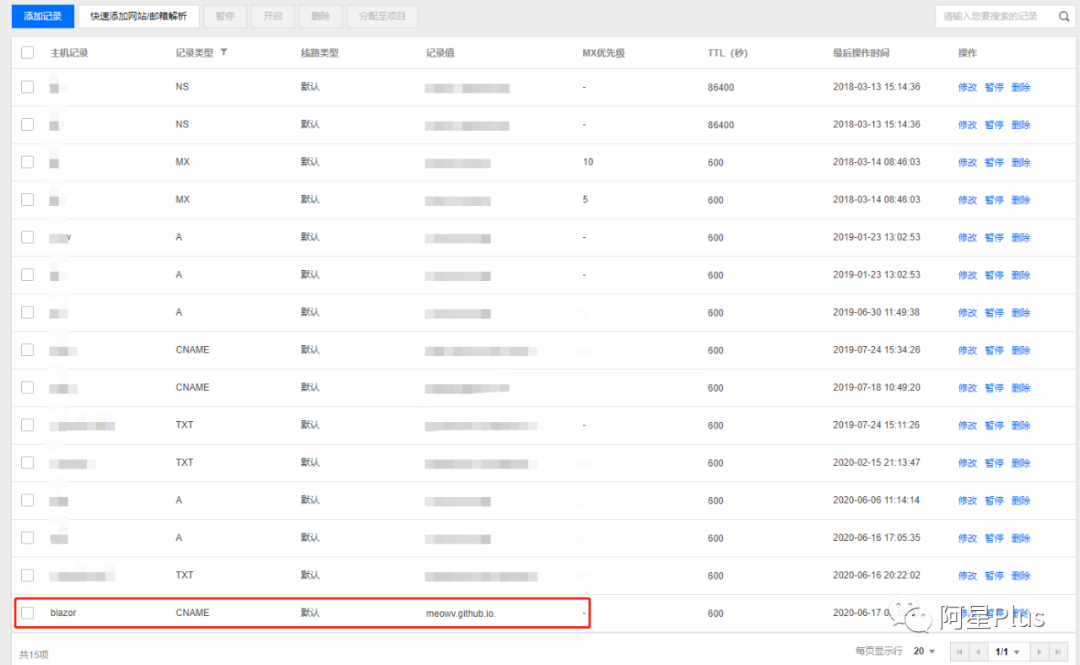1080x665 pixels.
Task: Click the search magnifier icon
Action: click(x=1063, y=17)
